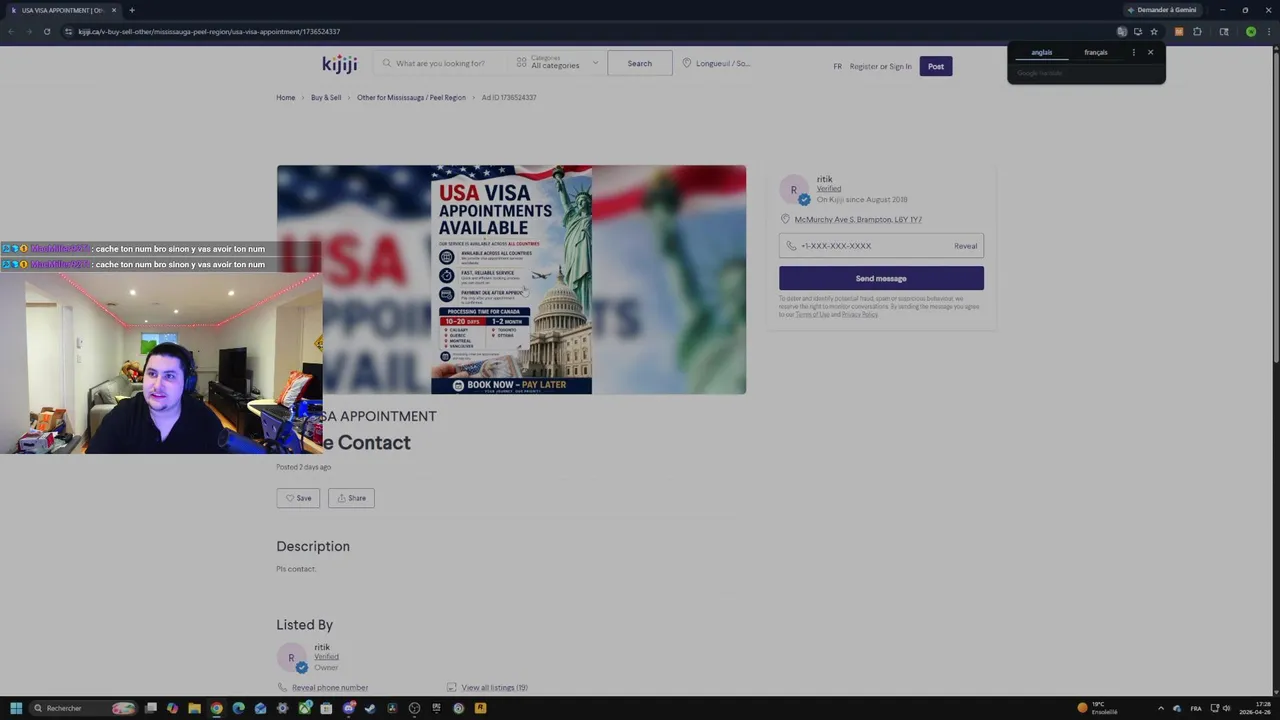This screenshot has height=720, width=1280.
Task: Click the address bar URL
Action: click(209, 31)
